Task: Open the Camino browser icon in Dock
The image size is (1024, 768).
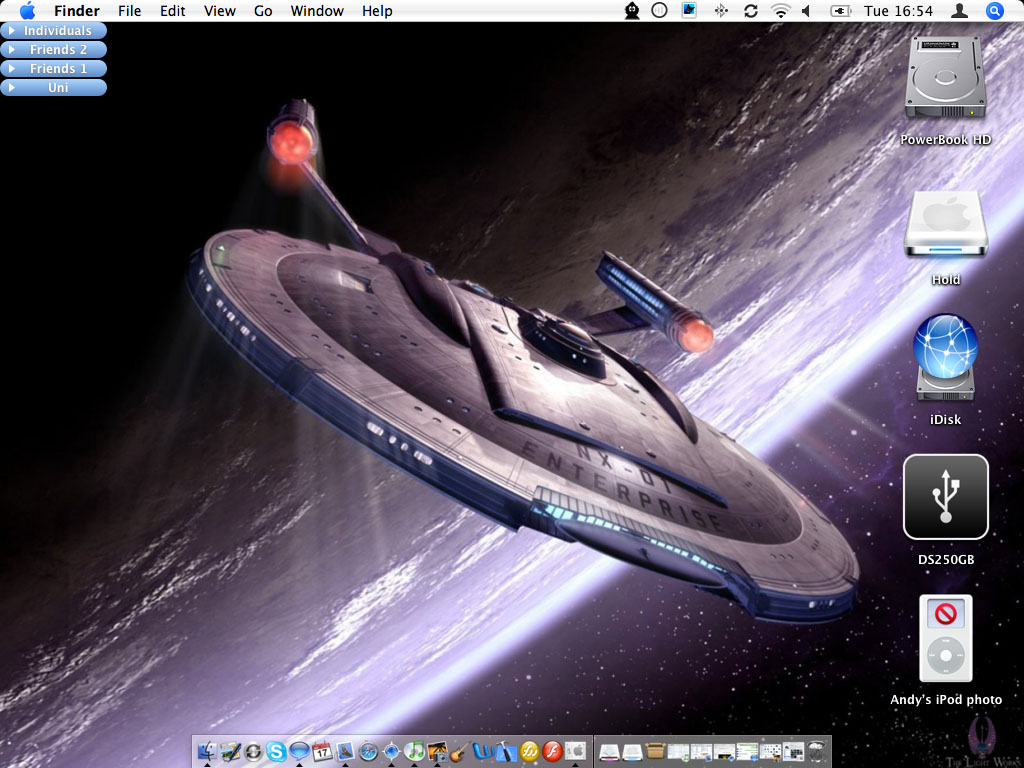Action: point(391,752)
